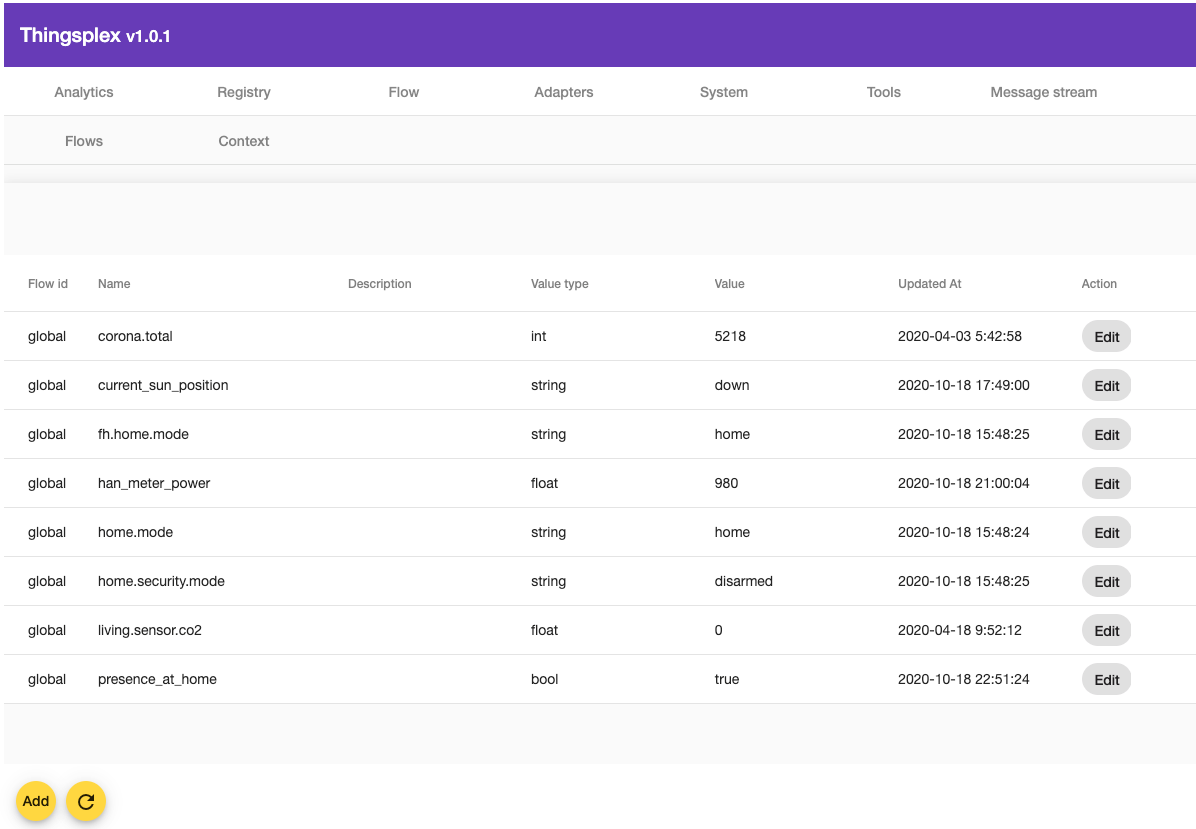Select the fh.home.mode name cell

[143, 434]
